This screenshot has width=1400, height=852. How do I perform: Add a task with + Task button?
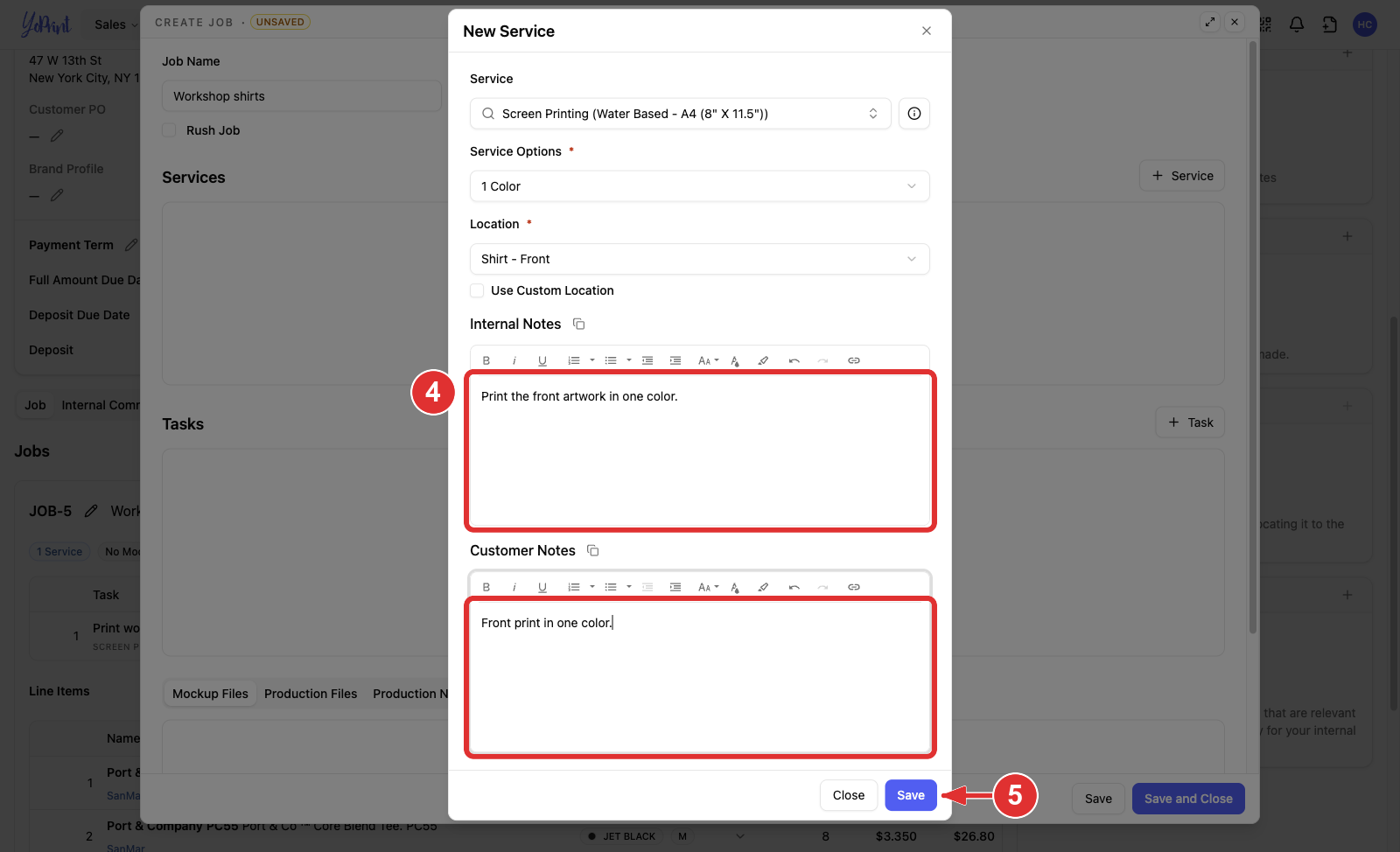point(1190,423)
